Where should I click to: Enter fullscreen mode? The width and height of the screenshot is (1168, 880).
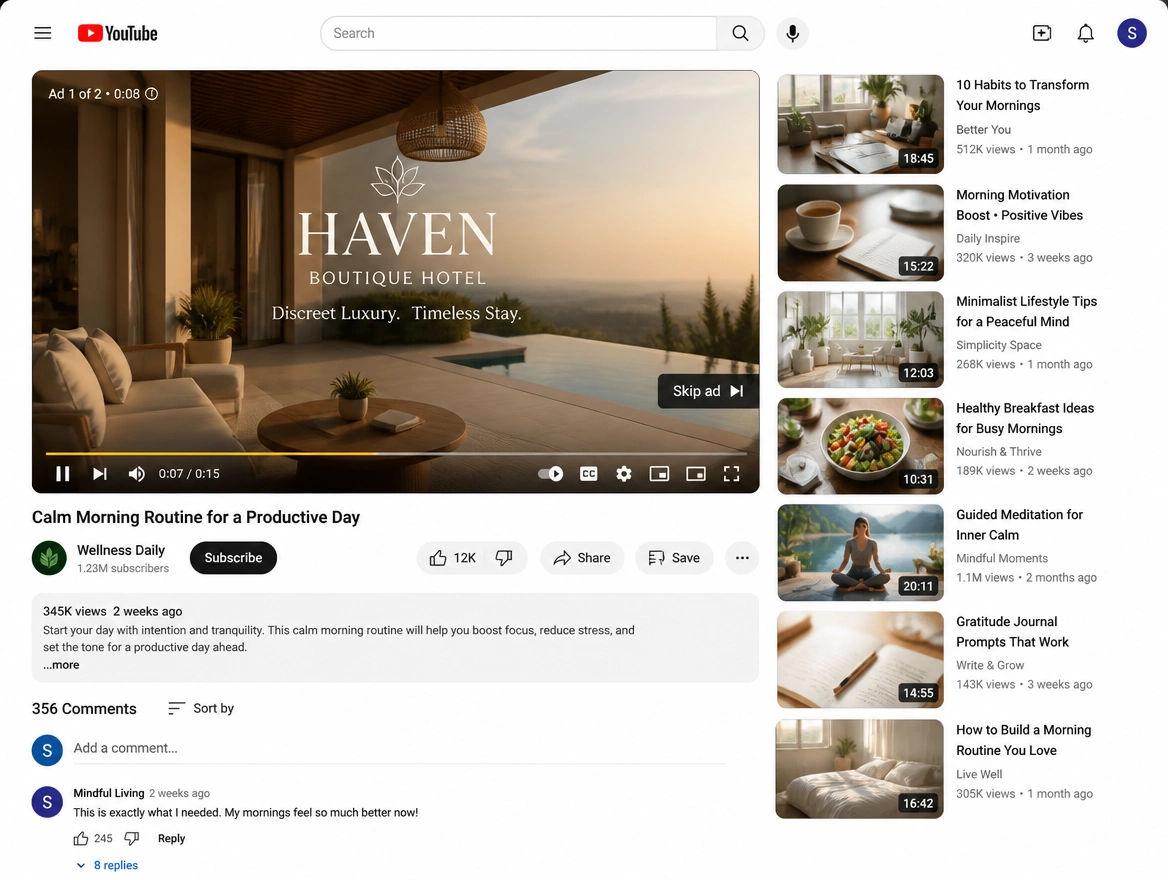[x=731, y=473]
